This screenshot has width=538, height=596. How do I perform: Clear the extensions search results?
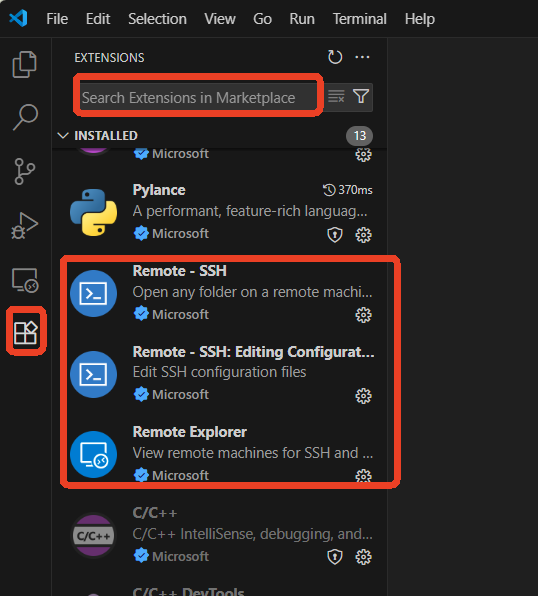pyautogui.click(x=336, y=97)
